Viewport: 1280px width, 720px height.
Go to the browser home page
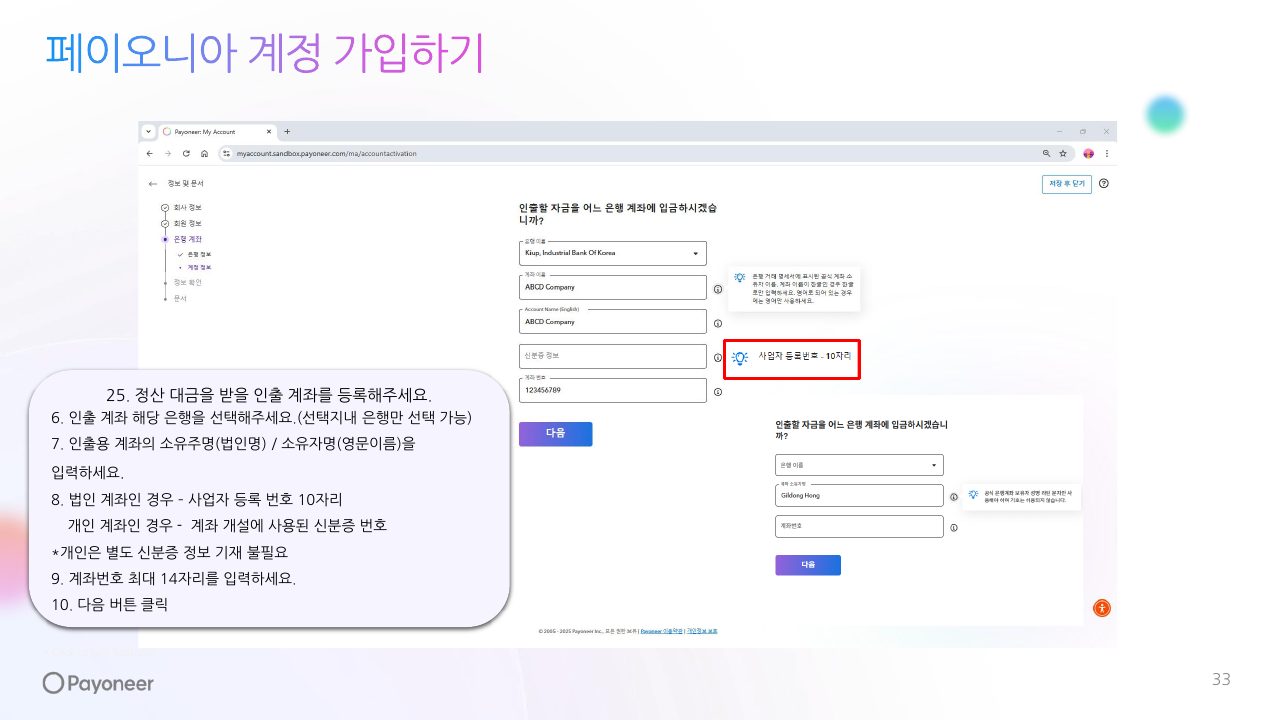tap(204, 153)
